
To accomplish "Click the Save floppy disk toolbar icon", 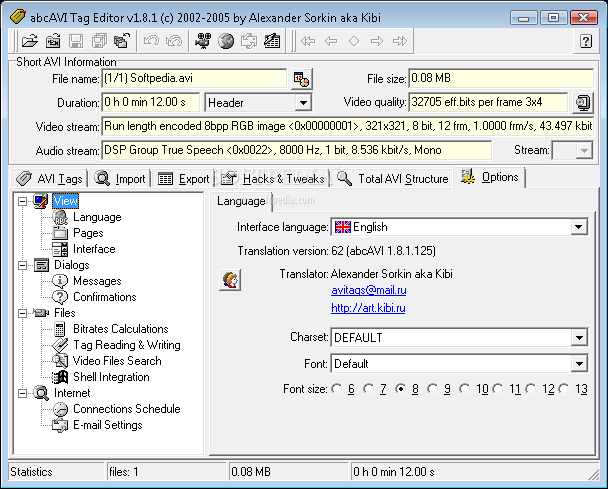I will [x=76, y=41].
